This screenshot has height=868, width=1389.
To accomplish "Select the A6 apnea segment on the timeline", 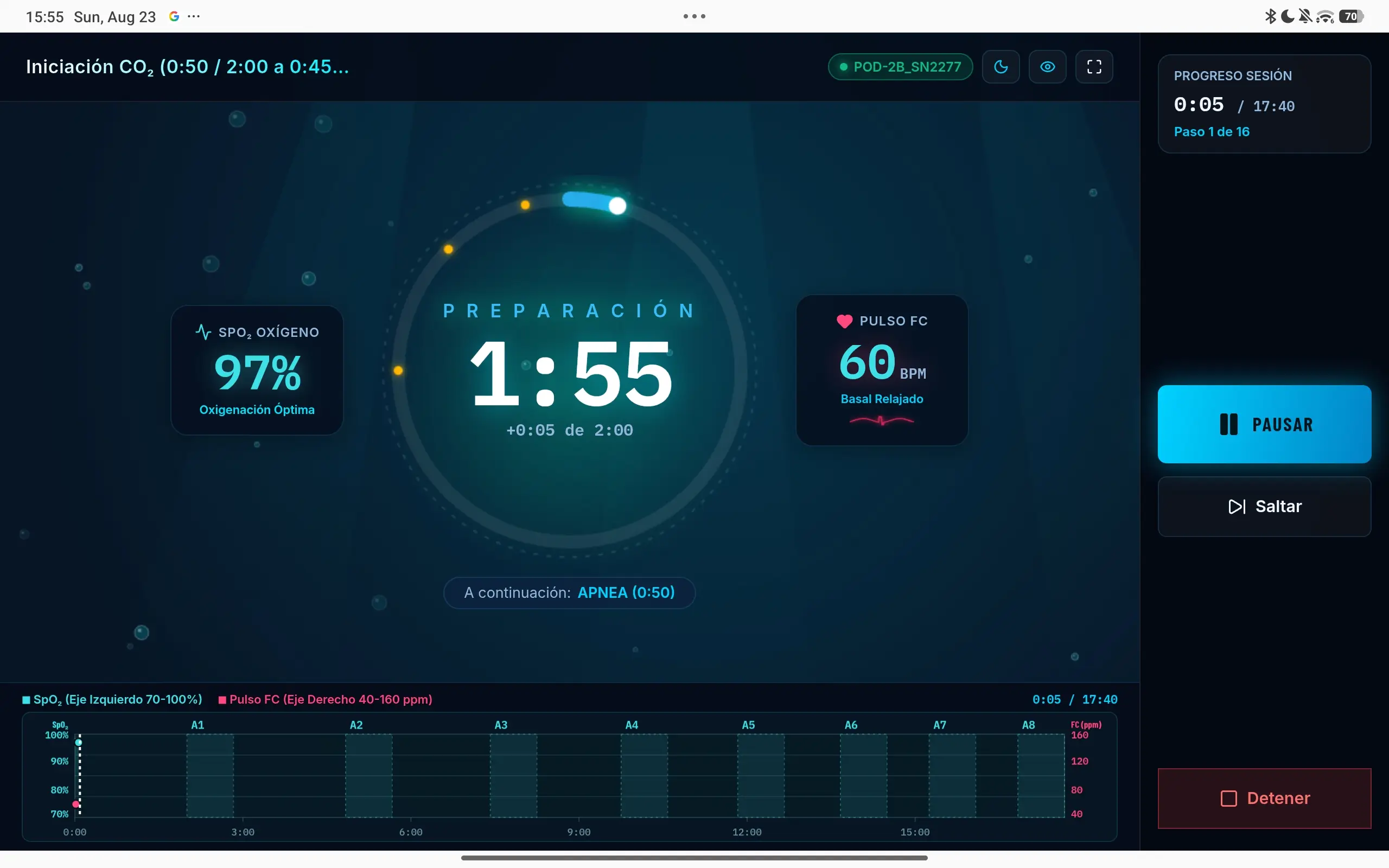I will [x=863, y=775].
